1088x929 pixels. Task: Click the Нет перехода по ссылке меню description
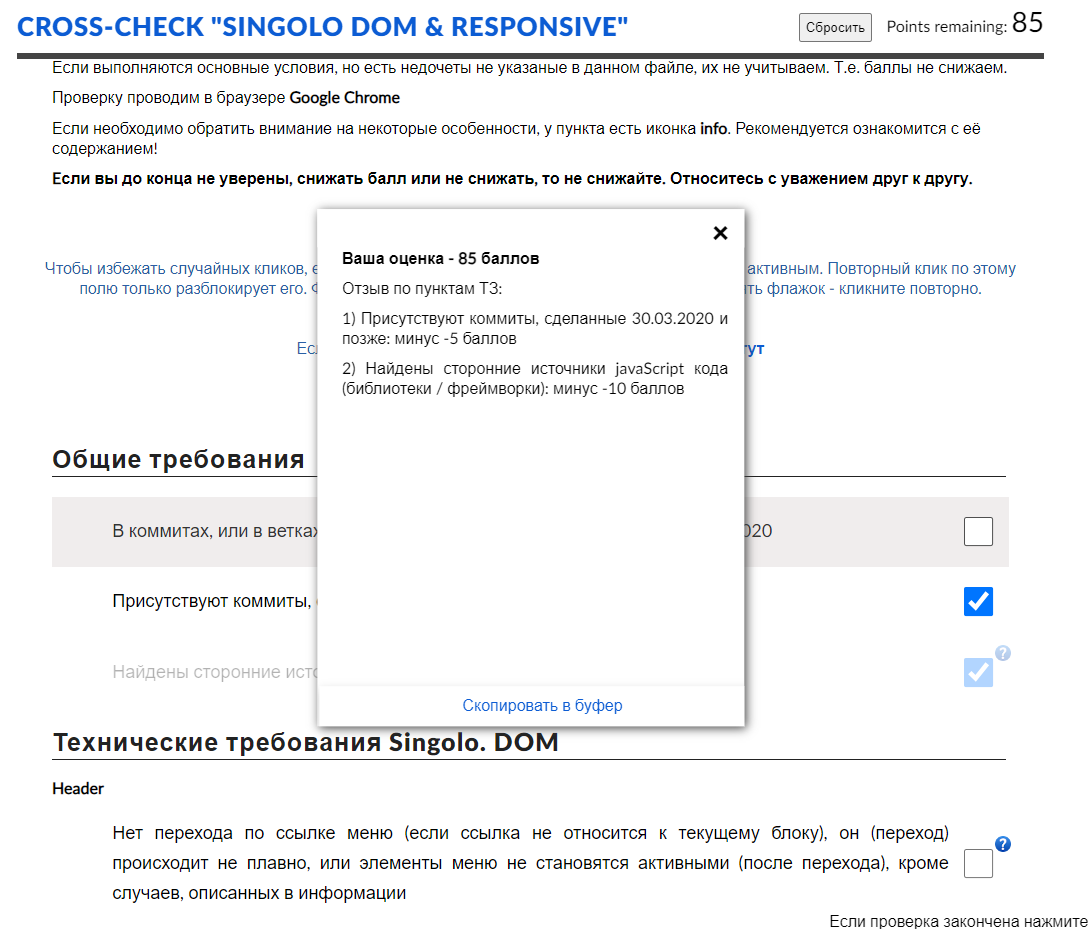[x=530, y=863]
